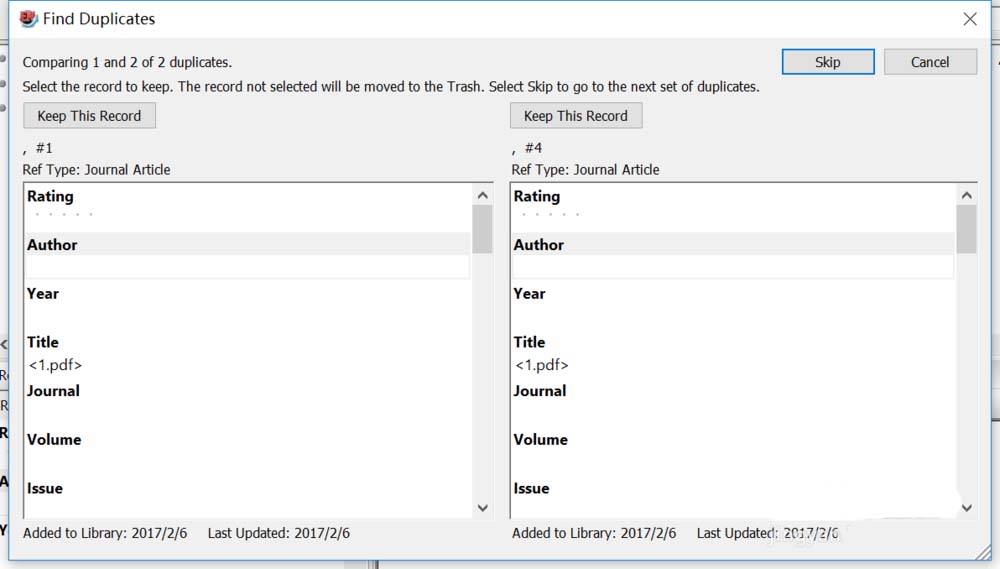Screen dimensions: 1000x569
Task: Select title <1.pdf> in record #1
Action: (55, 365)
